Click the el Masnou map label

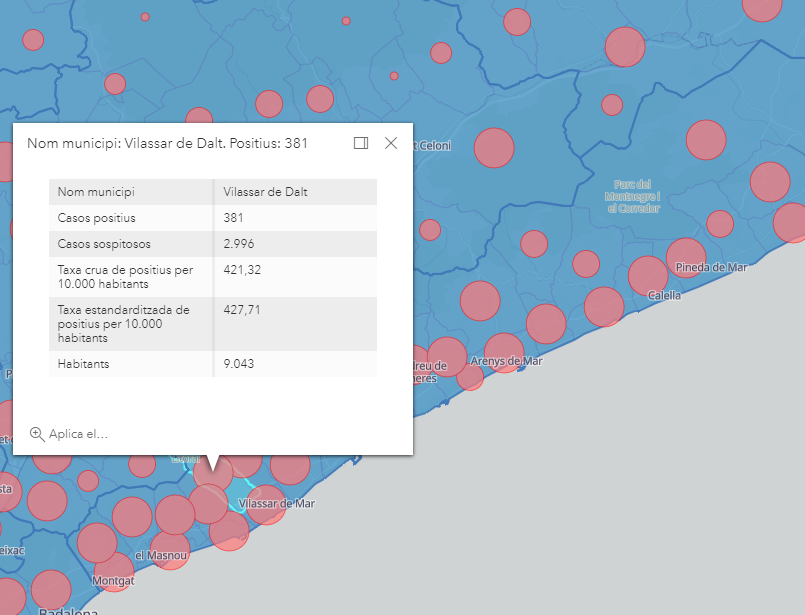(161, 555)
